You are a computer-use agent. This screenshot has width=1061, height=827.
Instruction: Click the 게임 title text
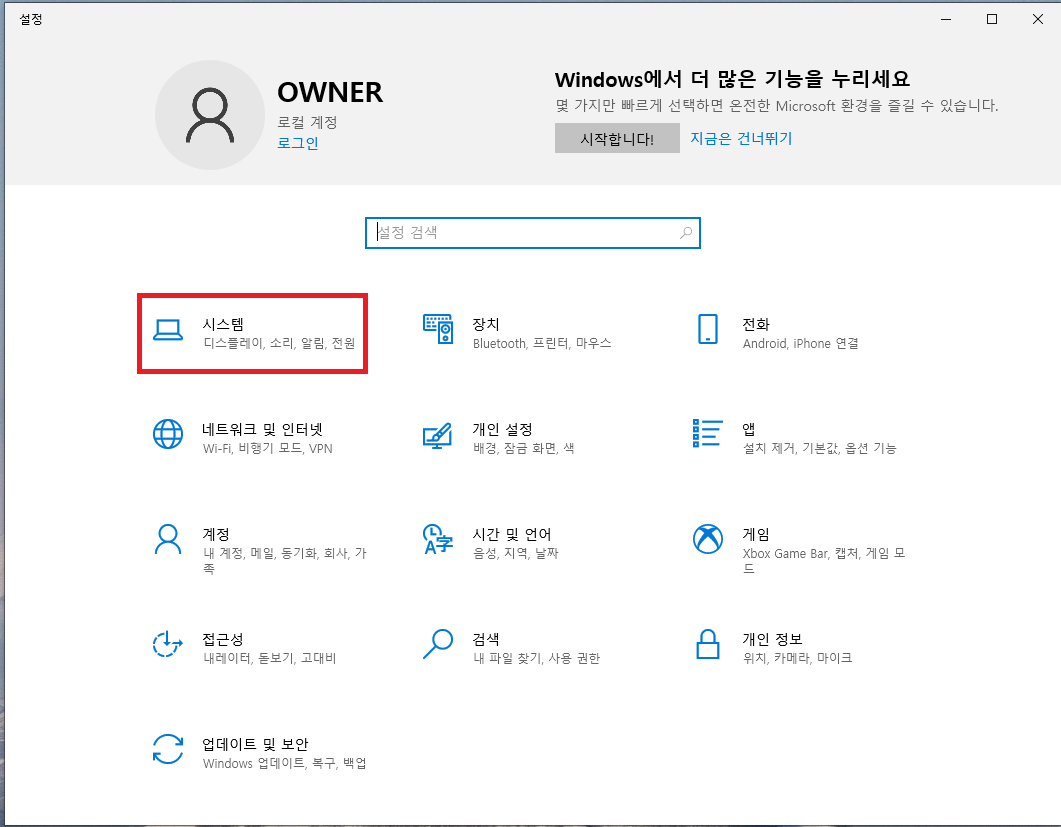pyautogui.click(x=756, y=534)
